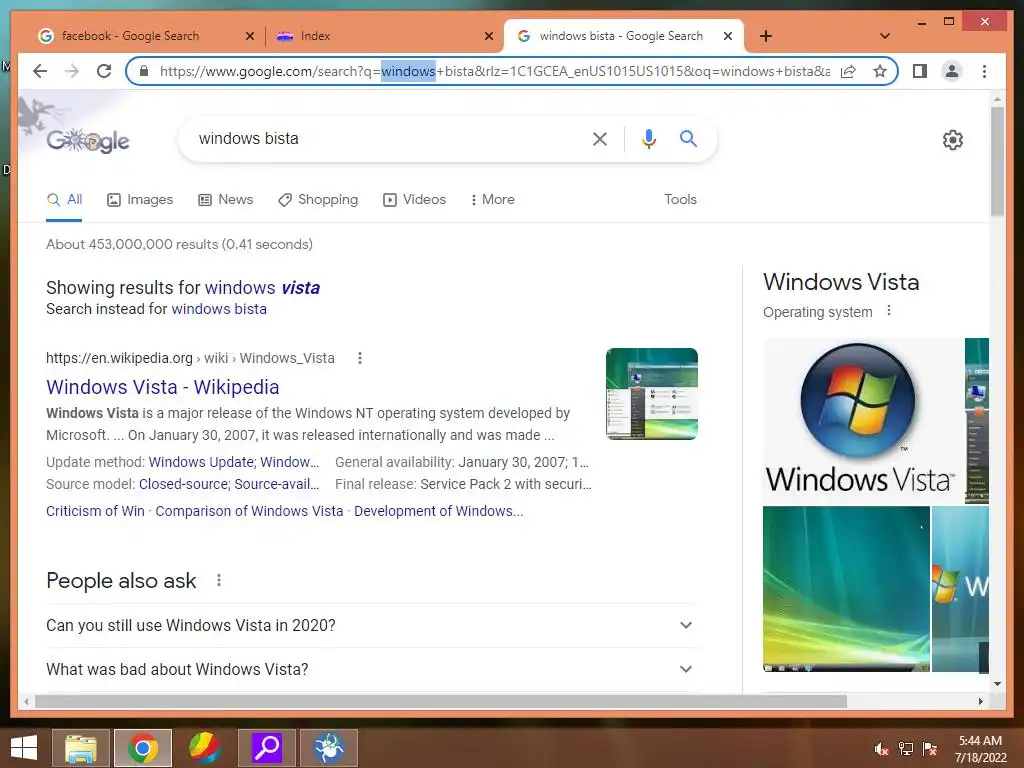Click the windows vista corrected link

tap(263, 288)
